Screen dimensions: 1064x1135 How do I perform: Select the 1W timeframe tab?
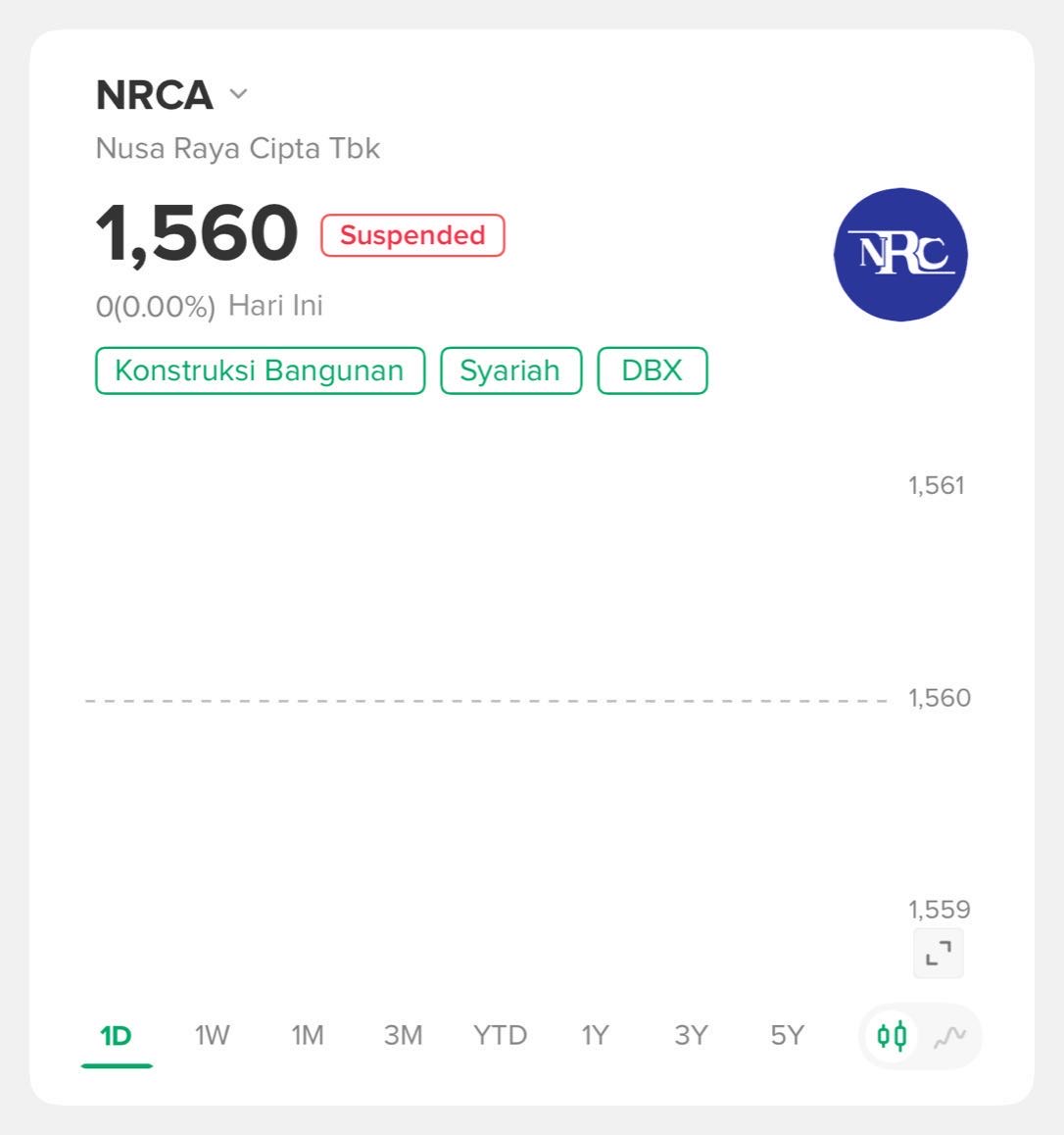pyautogui.click(x=212, y=1036)
